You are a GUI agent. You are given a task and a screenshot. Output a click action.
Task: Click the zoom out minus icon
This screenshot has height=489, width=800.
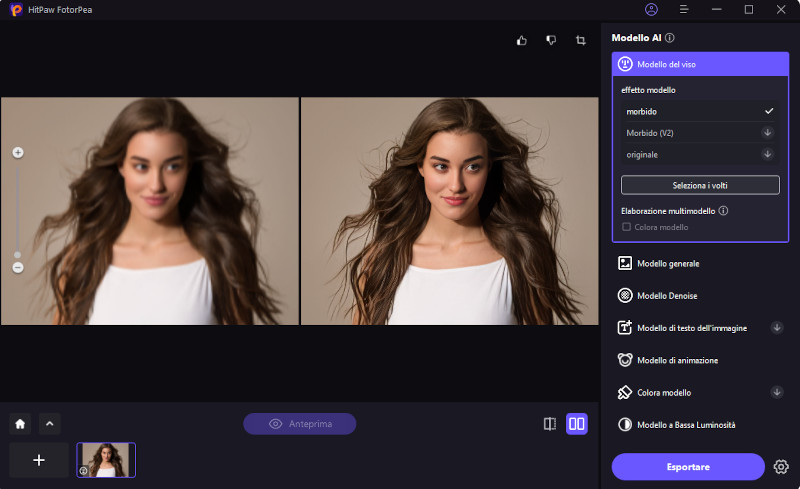click(18, 267)
